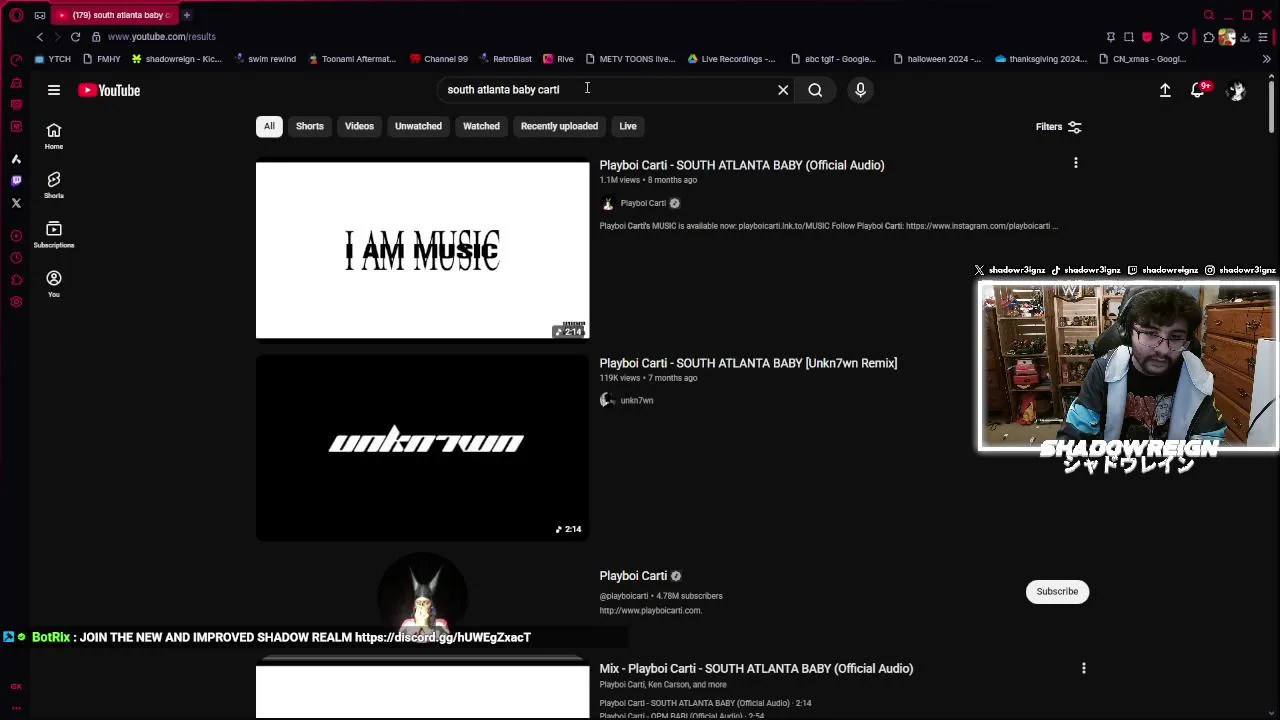Open the search Filters panel
This screenshot has width=1280, height=720.
click(x=1059, y=127)
